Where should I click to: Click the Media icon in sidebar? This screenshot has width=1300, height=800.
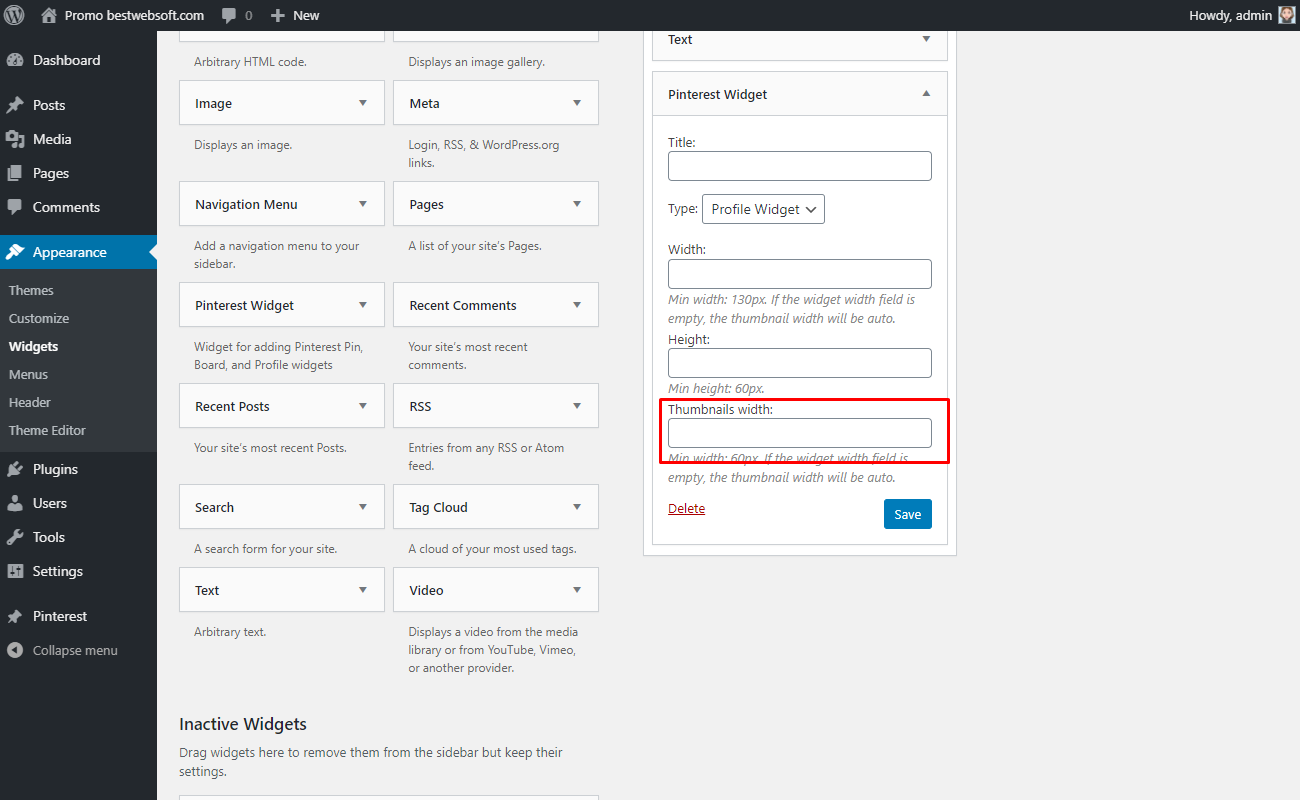click(15, 139)
